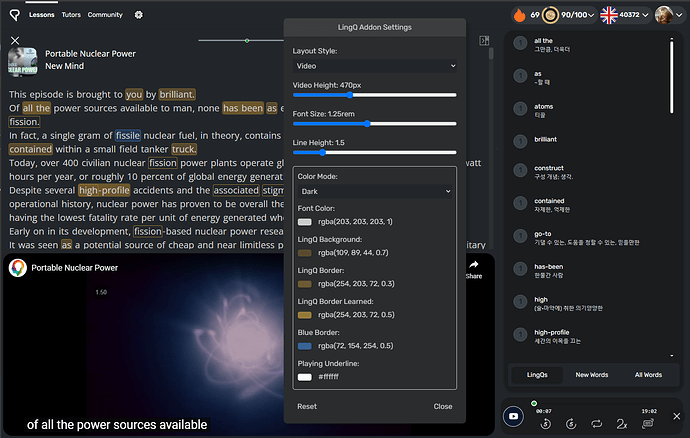Screen dimensions: 690x438
Task: Click the highlighted word 'contained' in text
Action: tap(31, 149)
